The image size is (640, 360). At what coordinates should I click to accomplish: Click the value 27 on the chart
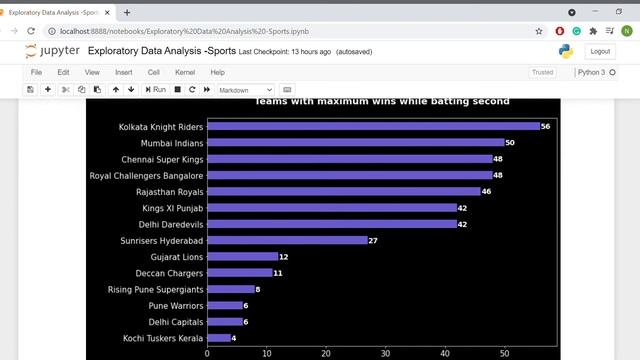pyautogui.click(x=373, y=241)
